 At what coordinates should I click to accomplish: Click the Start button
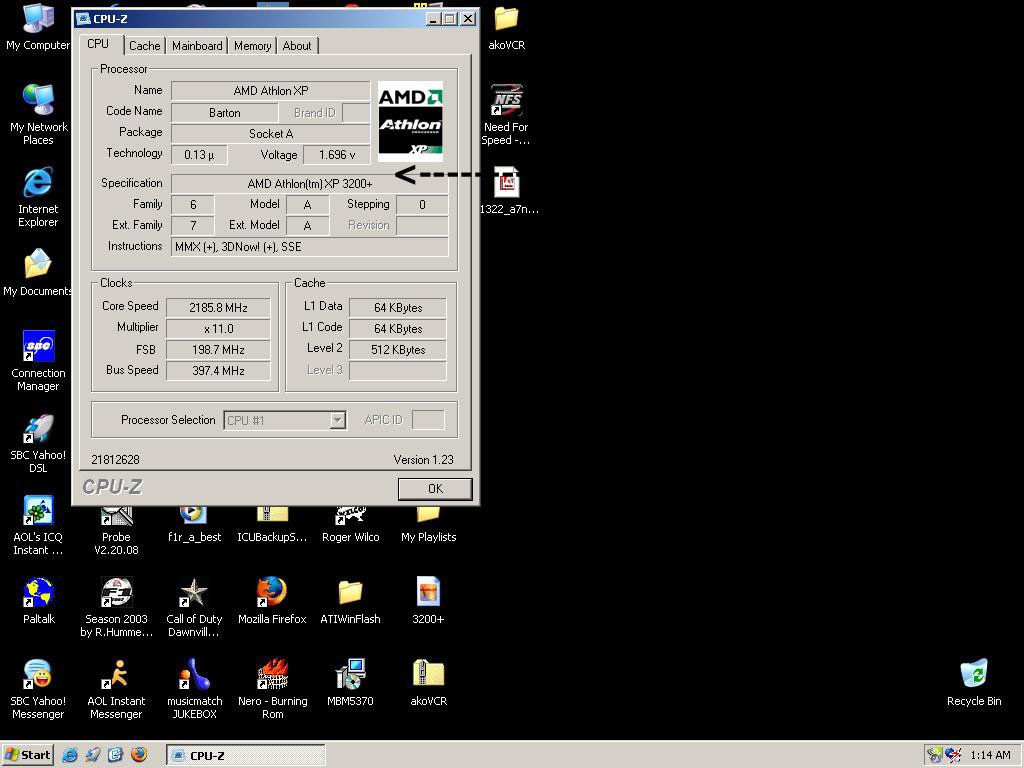28,755
